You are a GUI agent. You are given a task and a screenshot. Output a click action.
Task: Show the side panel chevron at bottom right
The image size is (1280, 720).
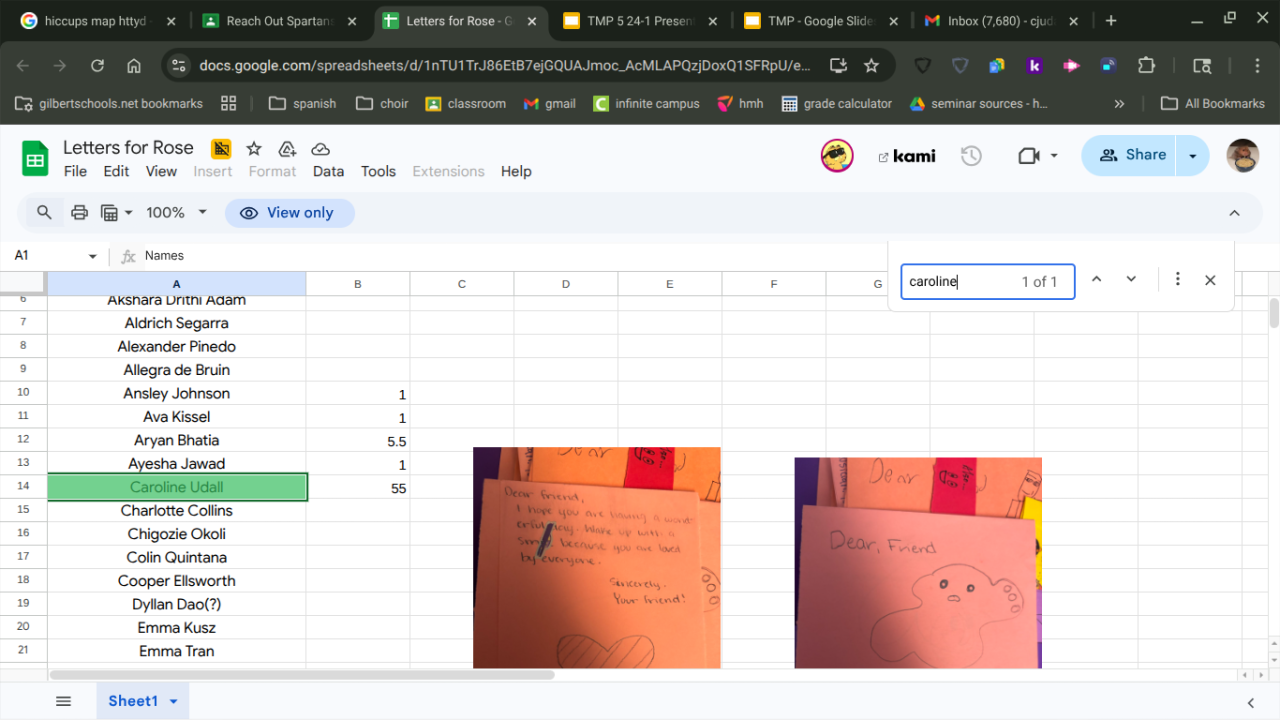tap(1250, 702)
